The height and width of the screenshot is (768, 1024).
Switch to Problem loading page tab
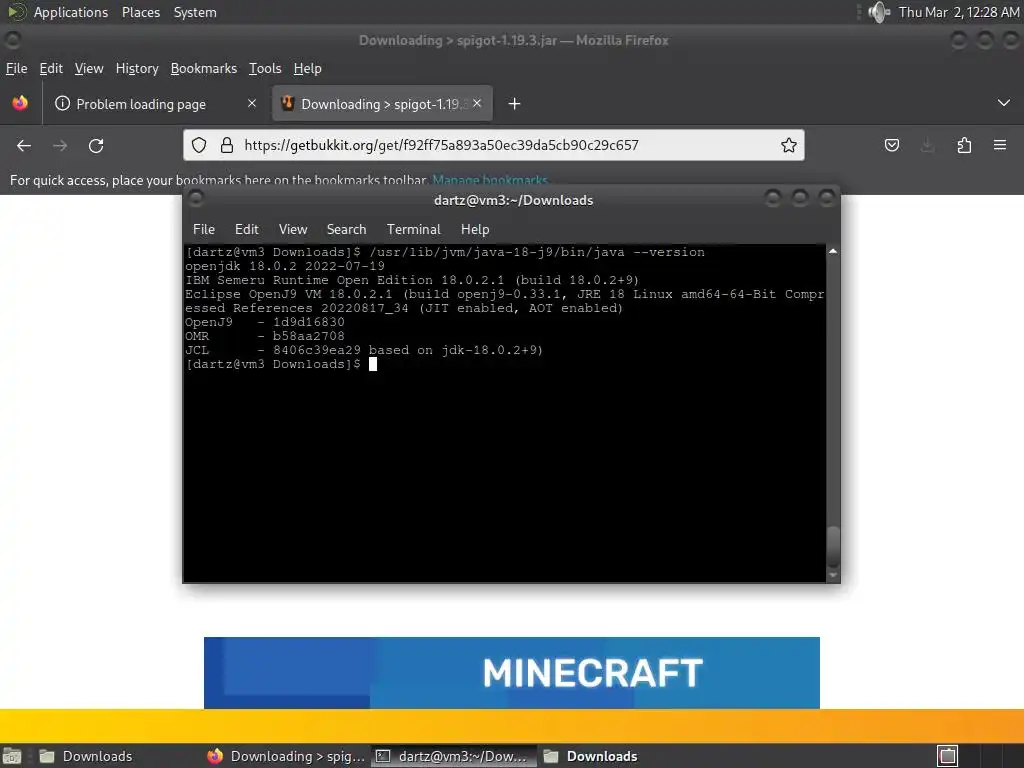click(156, 104)
